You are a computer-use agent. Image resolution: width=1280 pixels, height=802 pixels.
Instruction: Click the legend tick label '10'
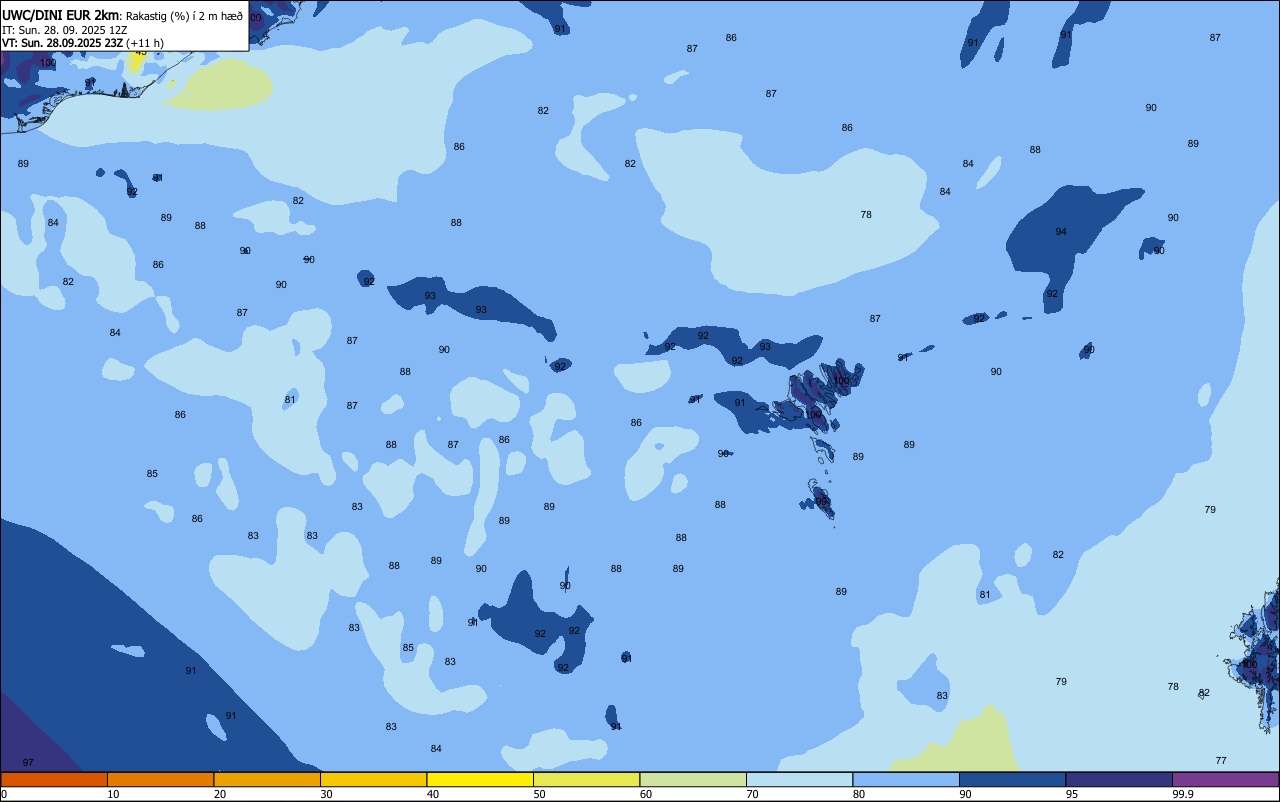113,794
